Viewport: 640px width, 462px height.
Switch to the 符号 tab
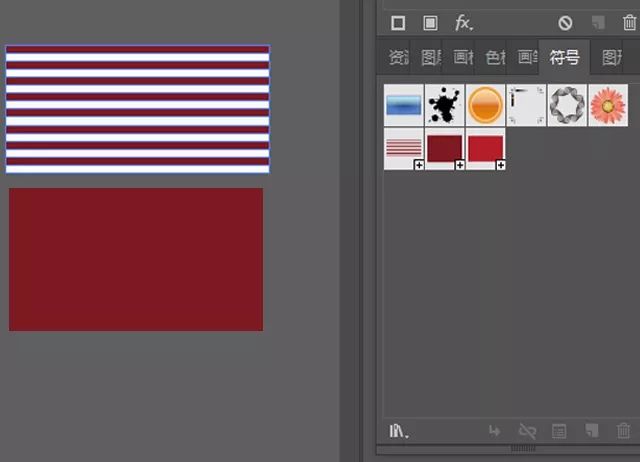(x=564, y=58)
